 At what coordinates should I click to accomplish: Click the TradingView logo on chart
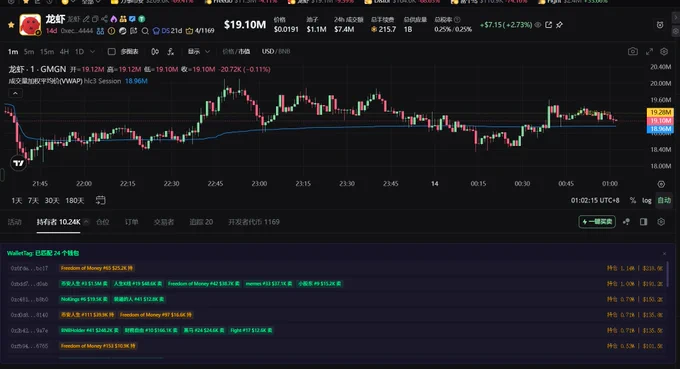coord(19,163)
